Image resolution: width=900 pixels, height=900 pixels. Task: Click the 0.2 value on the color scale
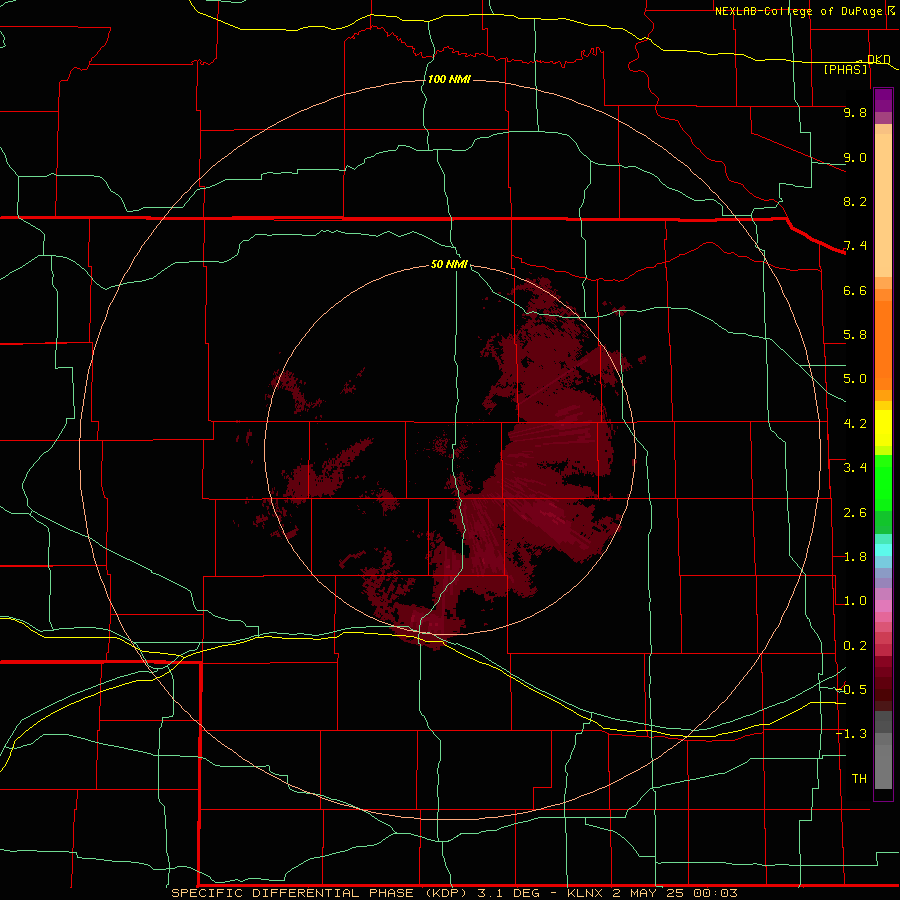(x=855, y=646)
